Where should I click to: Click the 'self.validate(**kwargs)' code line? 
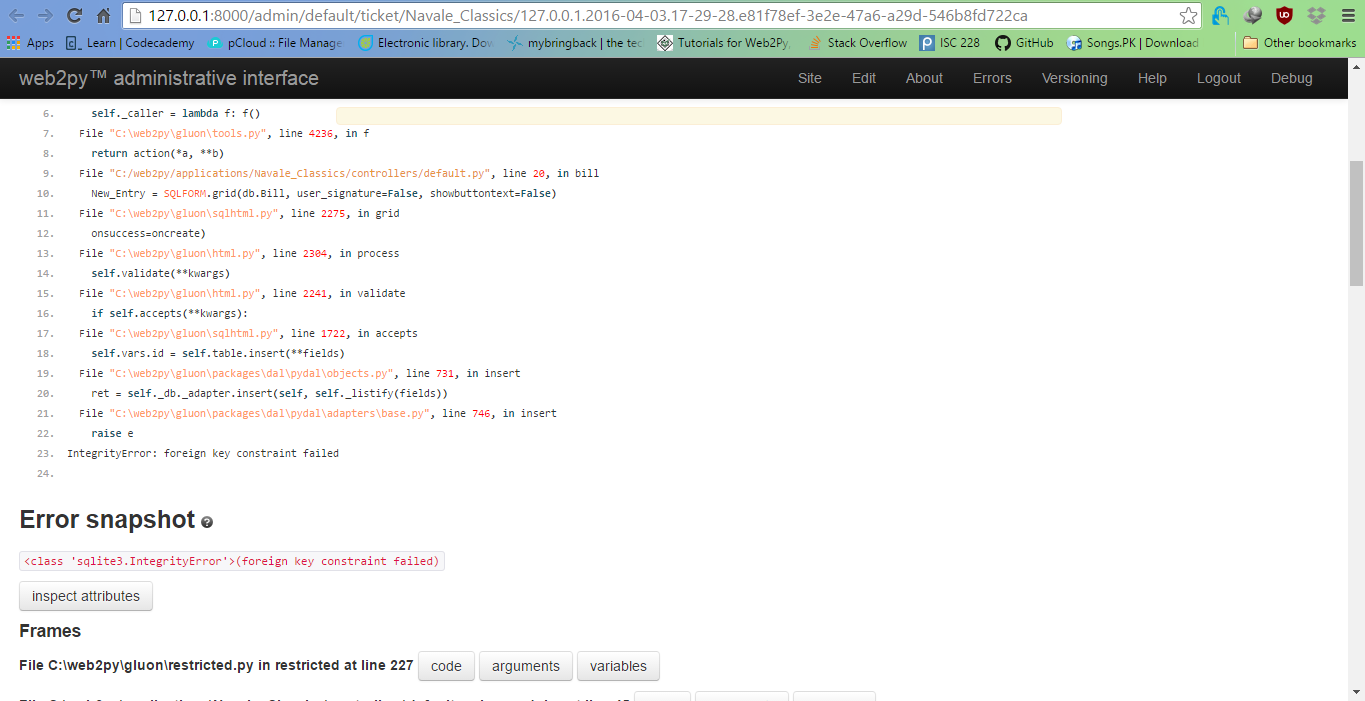[160, 273]
